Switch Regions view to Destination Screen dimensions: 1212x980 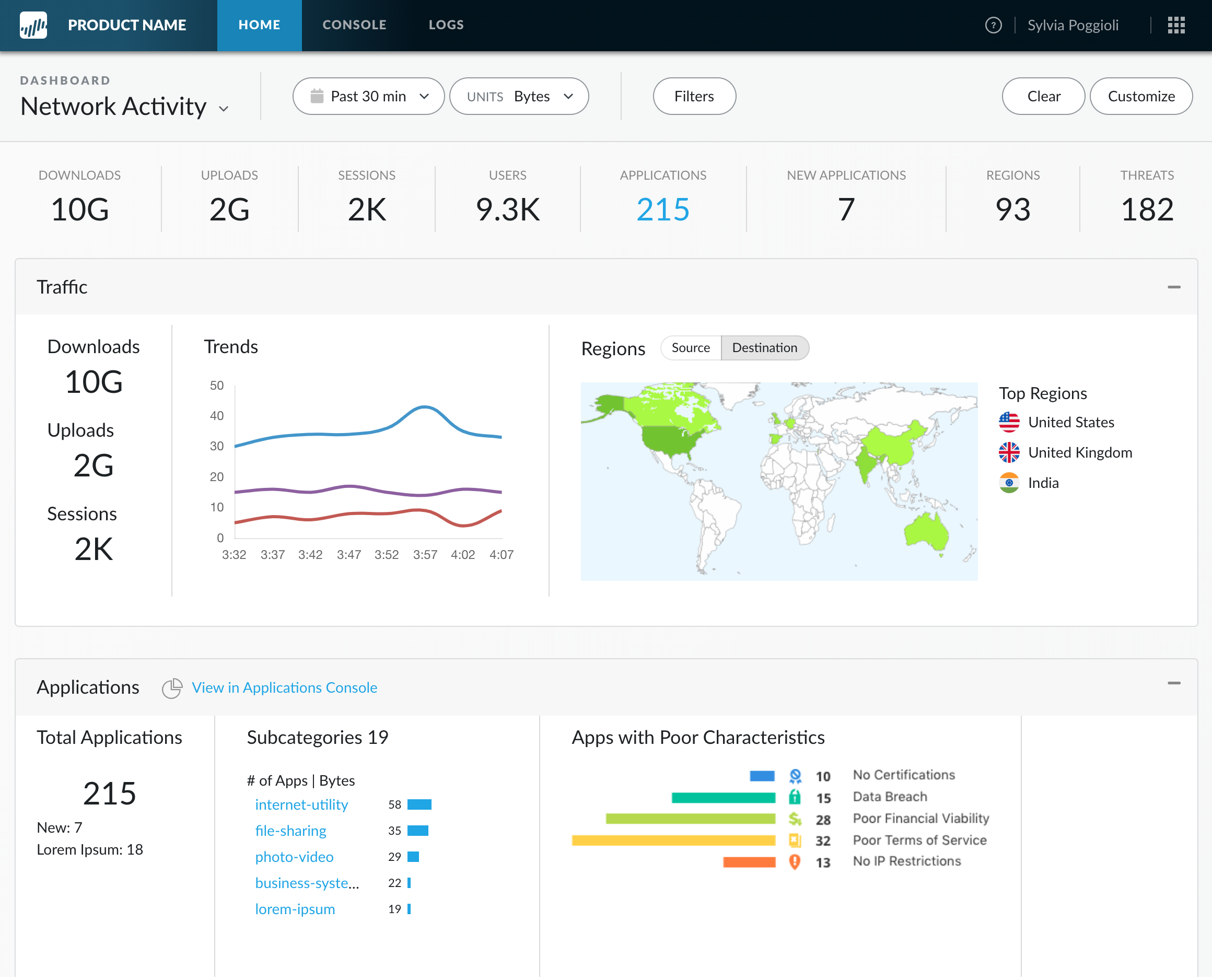pos(764,348)
